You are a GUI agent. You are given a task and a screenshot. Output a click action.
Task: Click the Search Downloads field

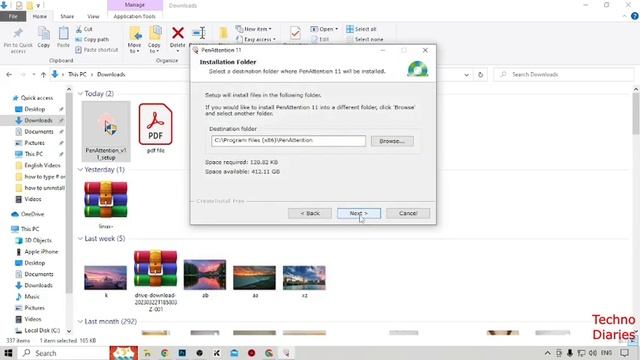click(x=563, y=75)
